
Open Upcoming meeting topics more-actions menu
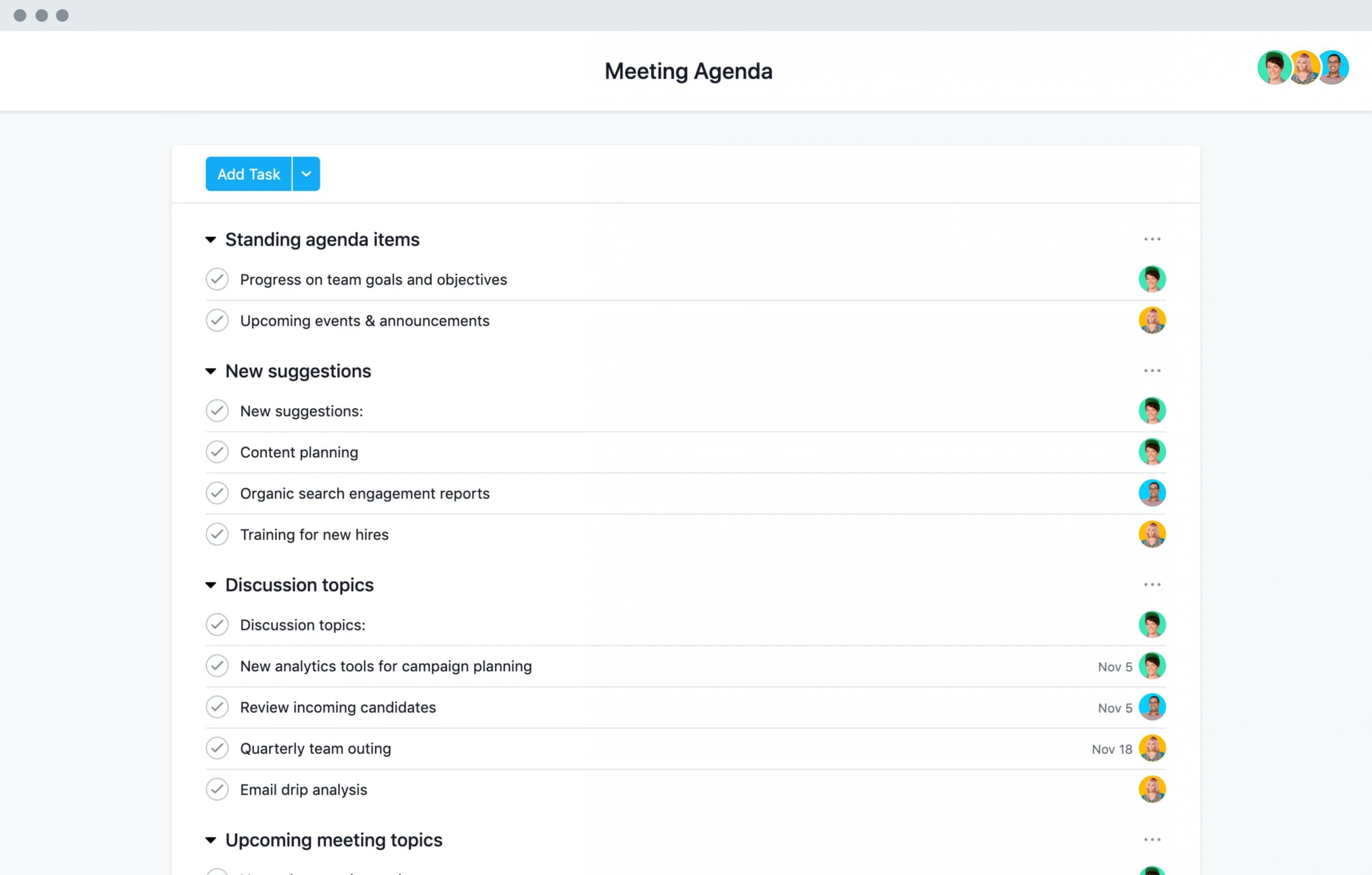tap(1152, 840)
